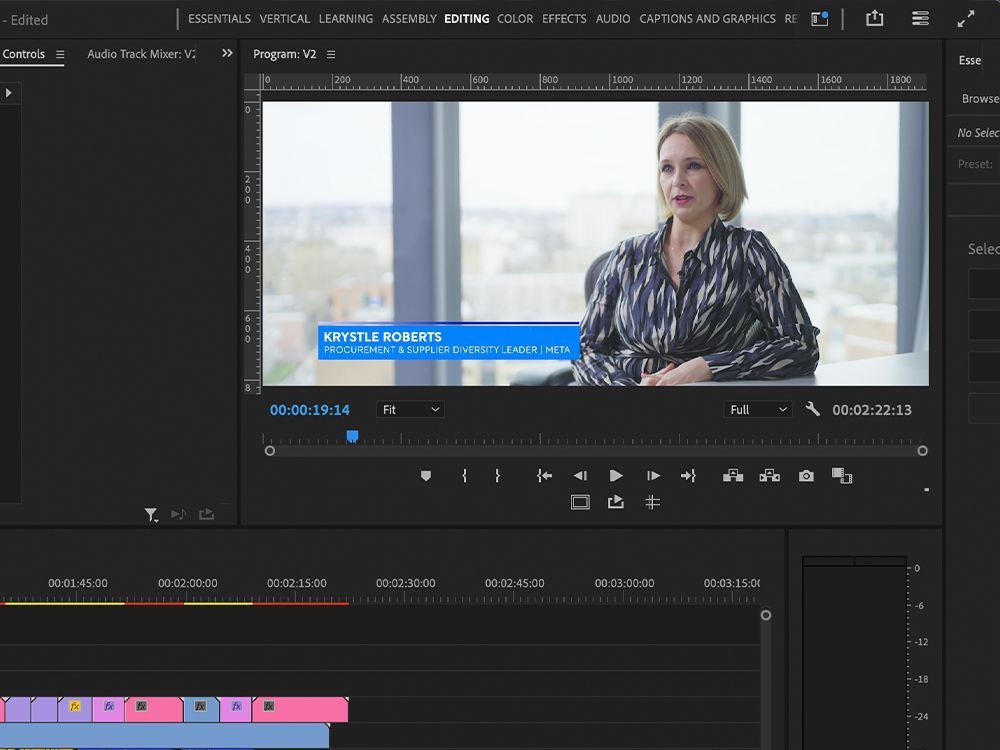Click timeline ruler at 00:02:30:00
The width and height of the screenshot is (1000, 750).
pos(406,583)
